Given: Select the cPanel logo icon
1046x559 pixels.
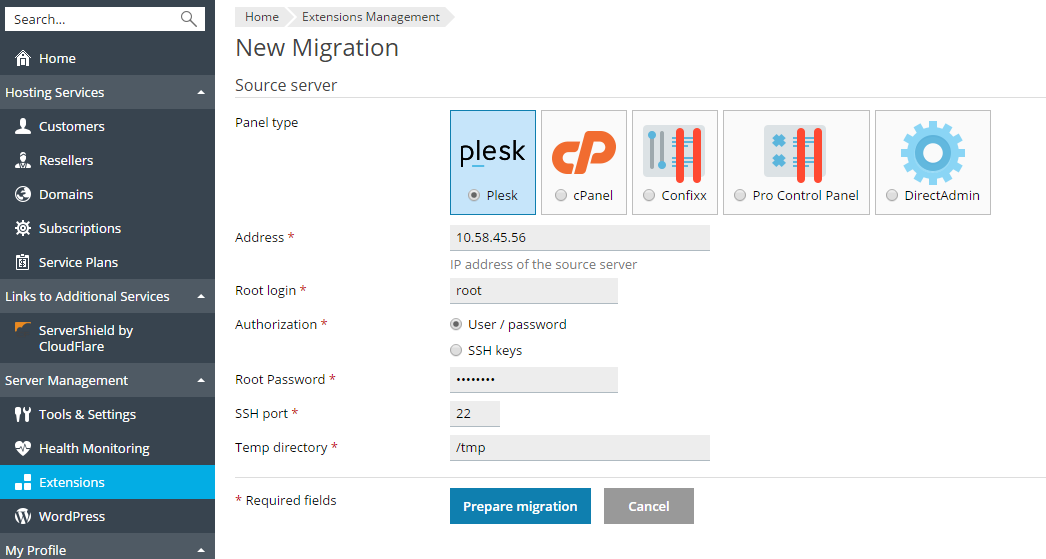Looking at the screenshot, I should click(x=584, y=152).
